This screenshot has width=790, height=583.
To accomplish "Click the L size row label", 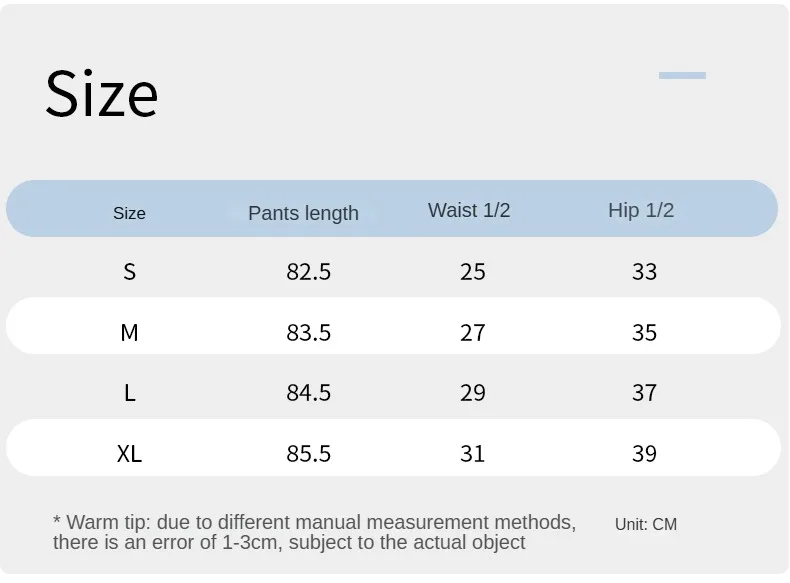I will point(129,393).
